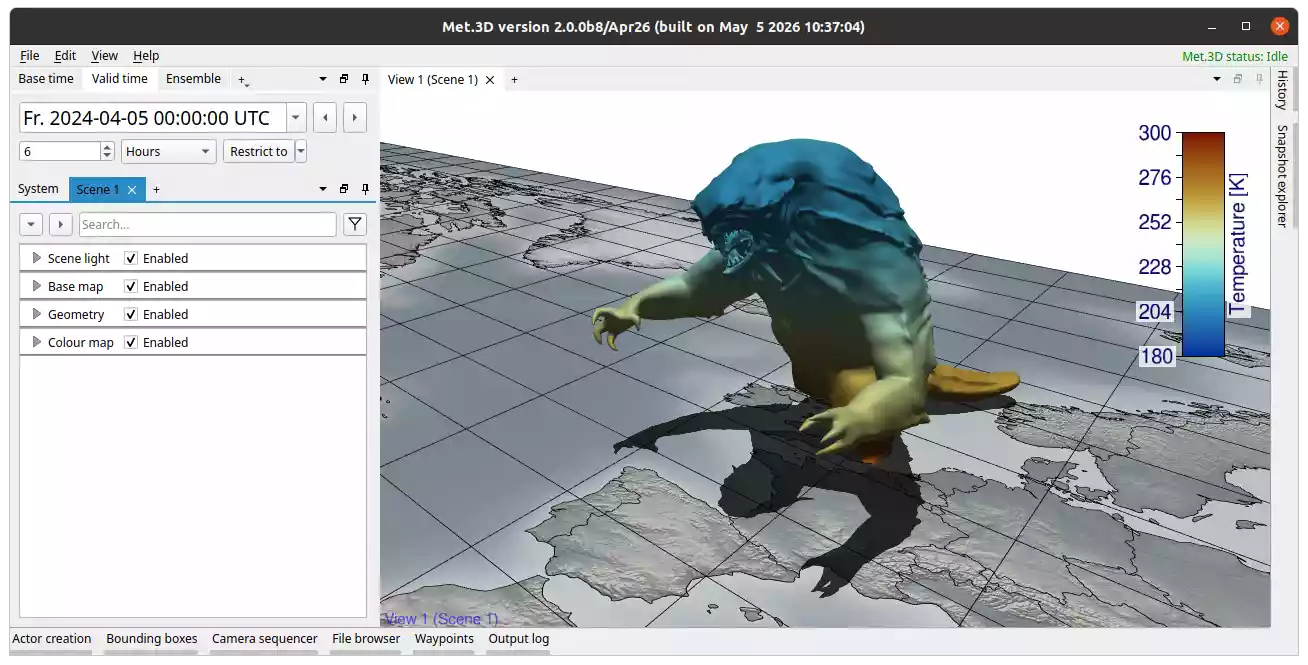This screenshot has height=665, width=1308.
Task: Pin the view dock widget
Action: 1259,79
